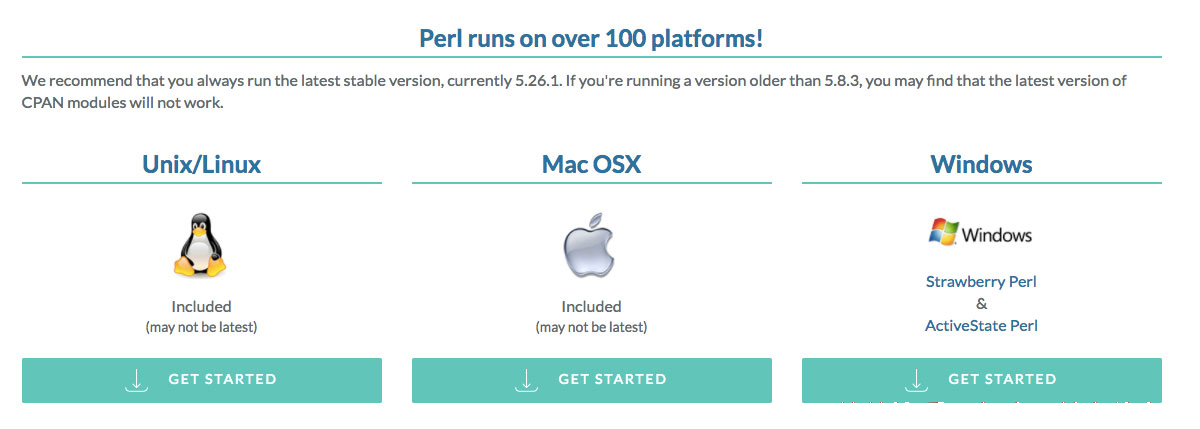Screen dimensions: 1200x429
Task: Click GET STARTED text under Windows
Action: (1002, 380)
